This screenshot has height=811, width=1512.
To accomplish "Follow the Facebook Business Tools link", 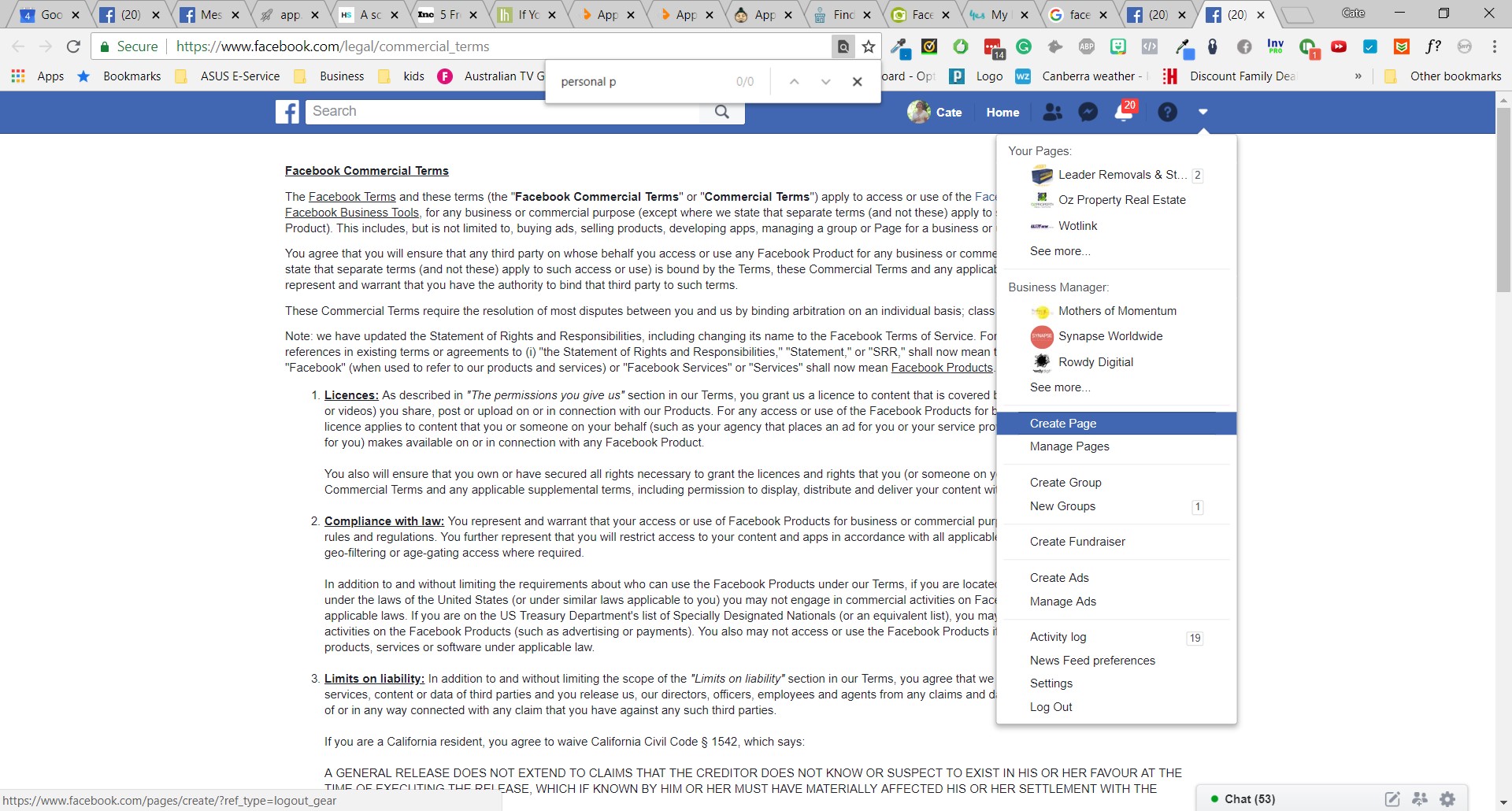I will click(352, 213).
